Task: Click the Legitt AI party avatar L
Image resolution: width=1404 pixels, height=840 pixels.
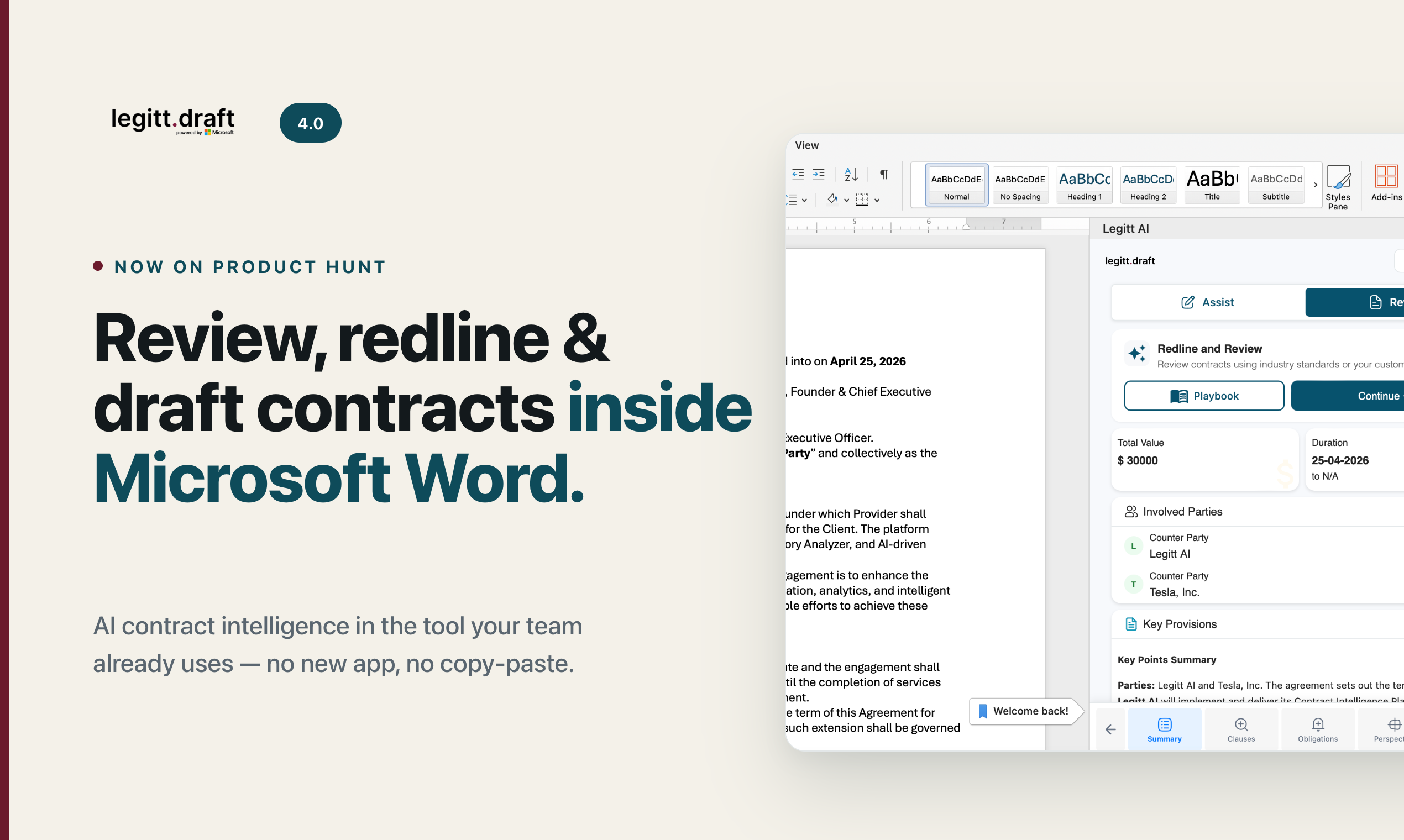Action: coord(1133,545)
